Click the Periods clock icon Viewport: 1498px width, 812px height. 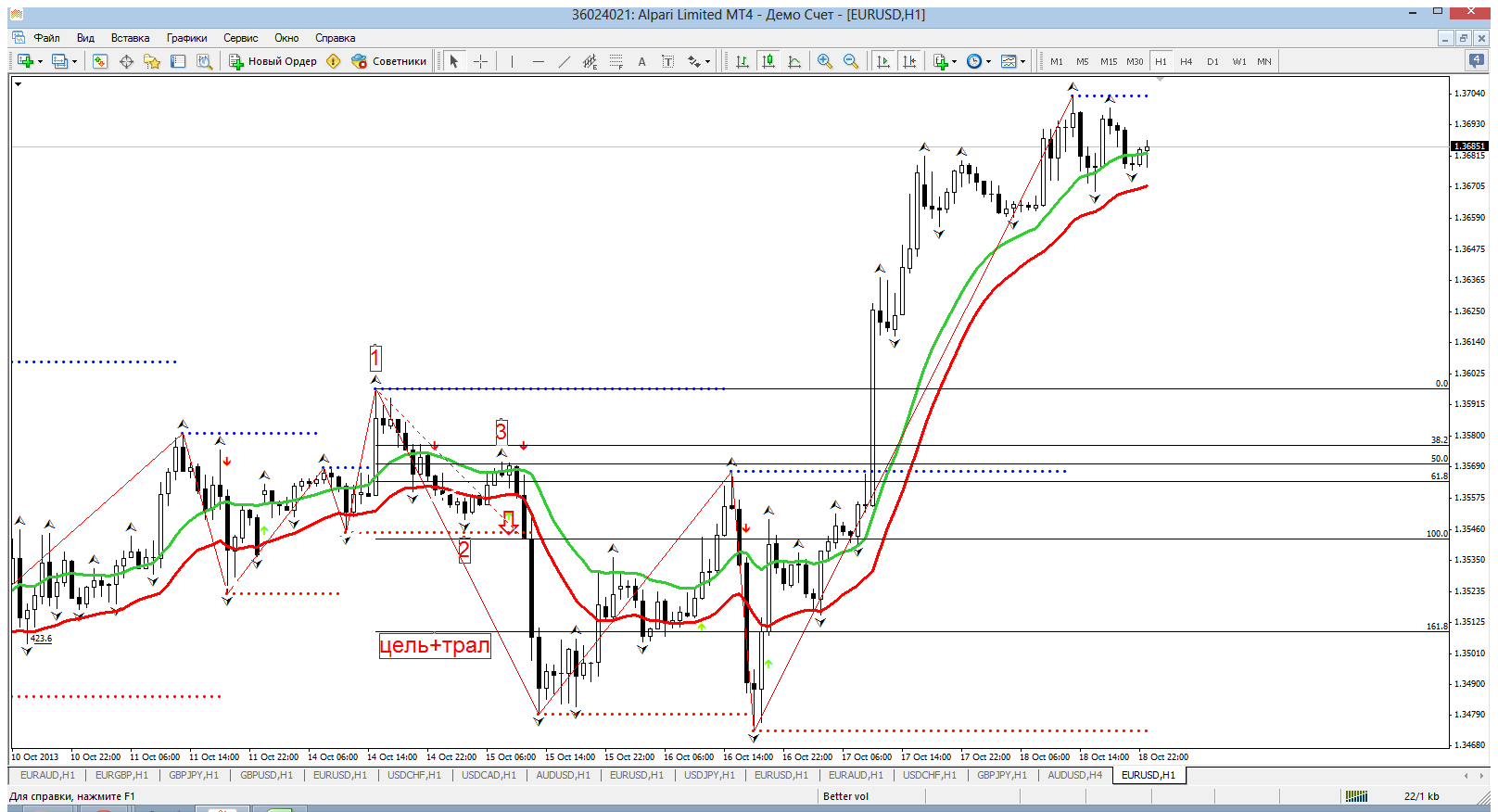click(974, 61)
